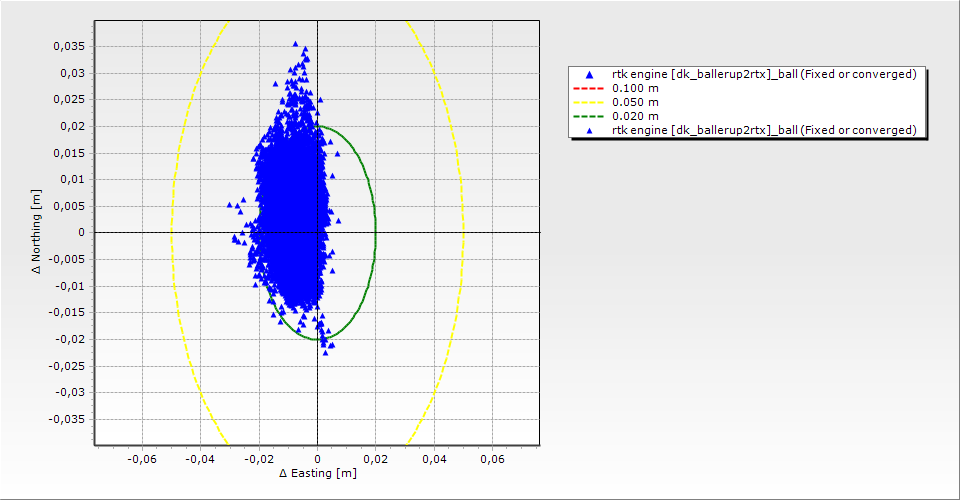960x500 pixels.
Task: Click the -0,025 northing axis tick label
Action: pyautogui.click(x=67, y=366)
